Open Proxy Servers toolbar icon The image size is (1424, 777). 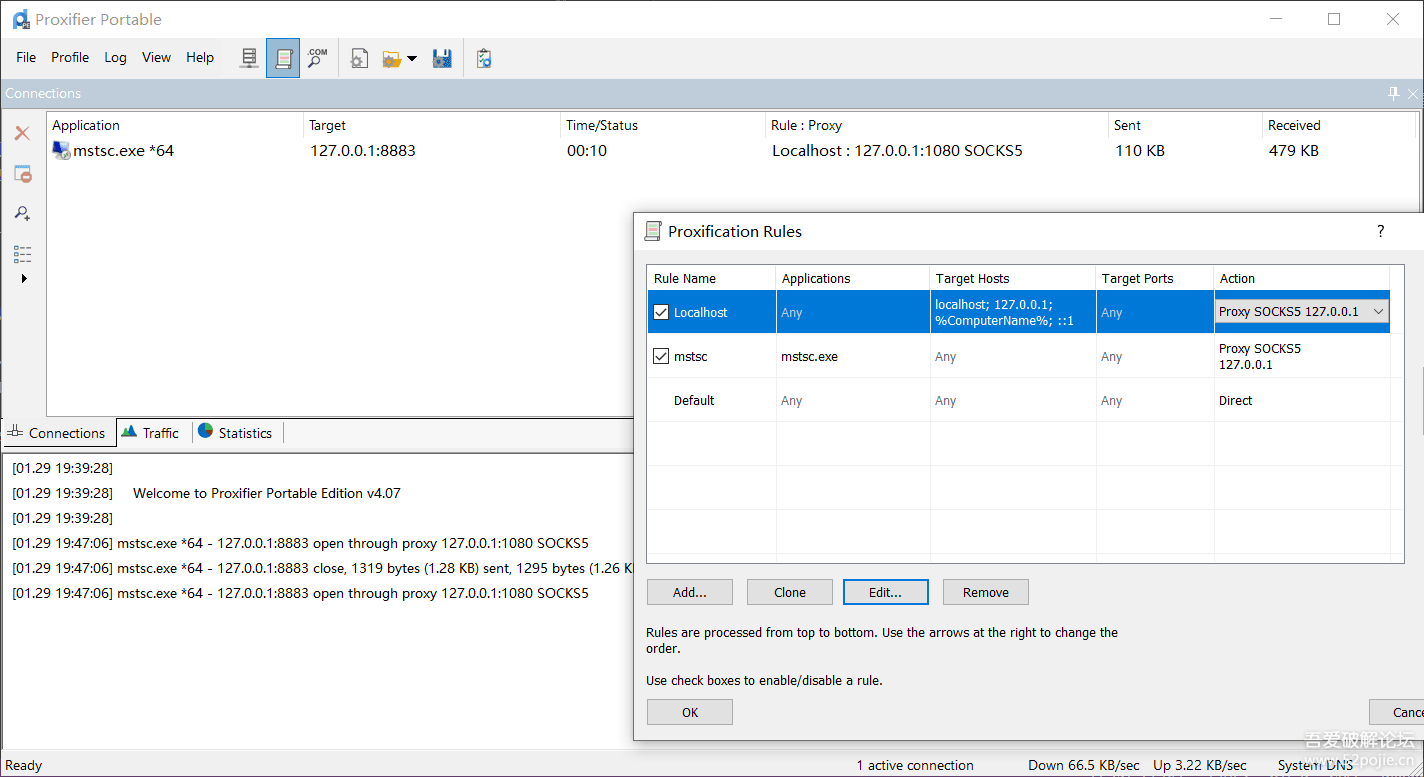tap(249, 58)
